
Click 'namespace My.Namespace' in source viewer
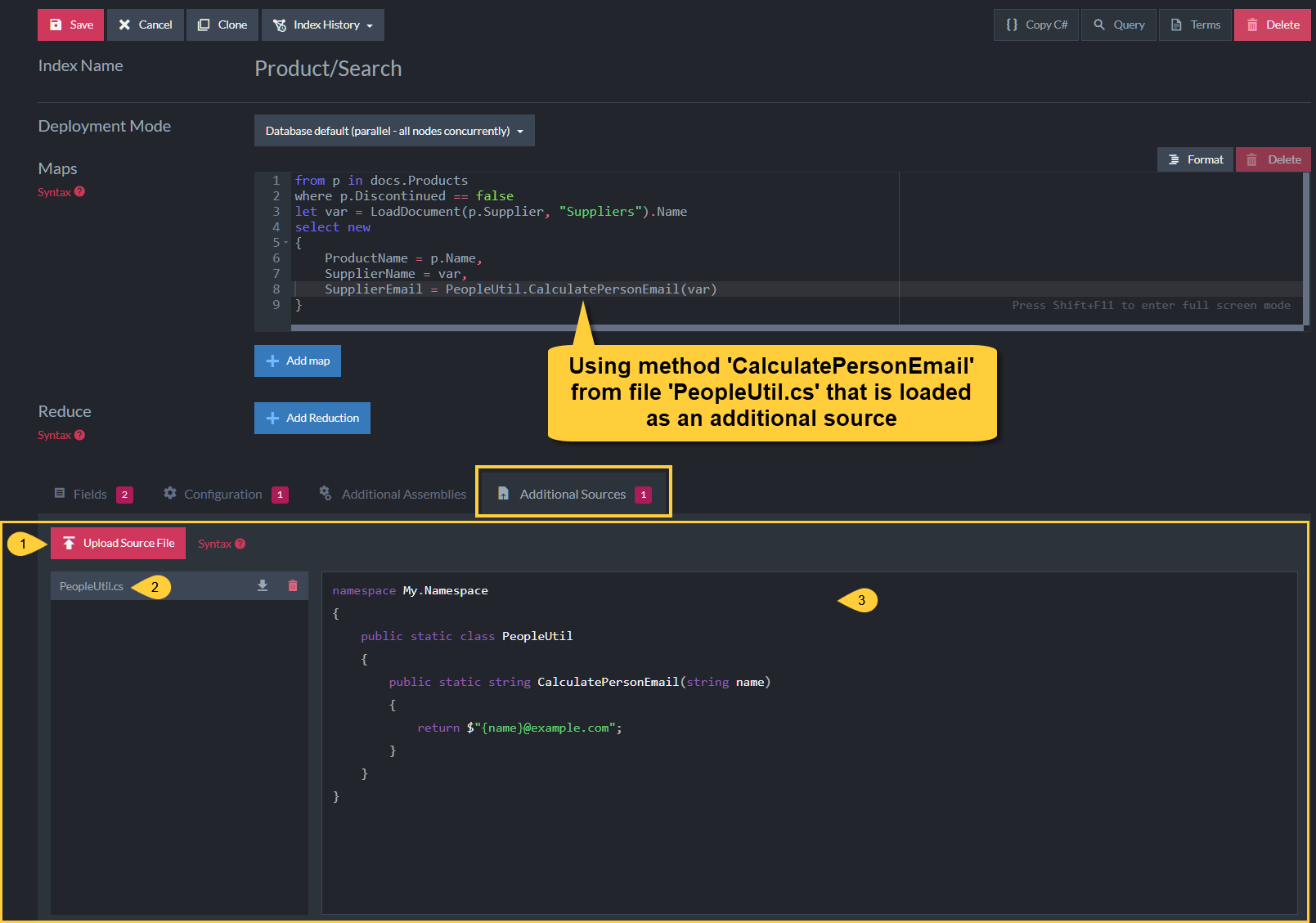[411, 590]
